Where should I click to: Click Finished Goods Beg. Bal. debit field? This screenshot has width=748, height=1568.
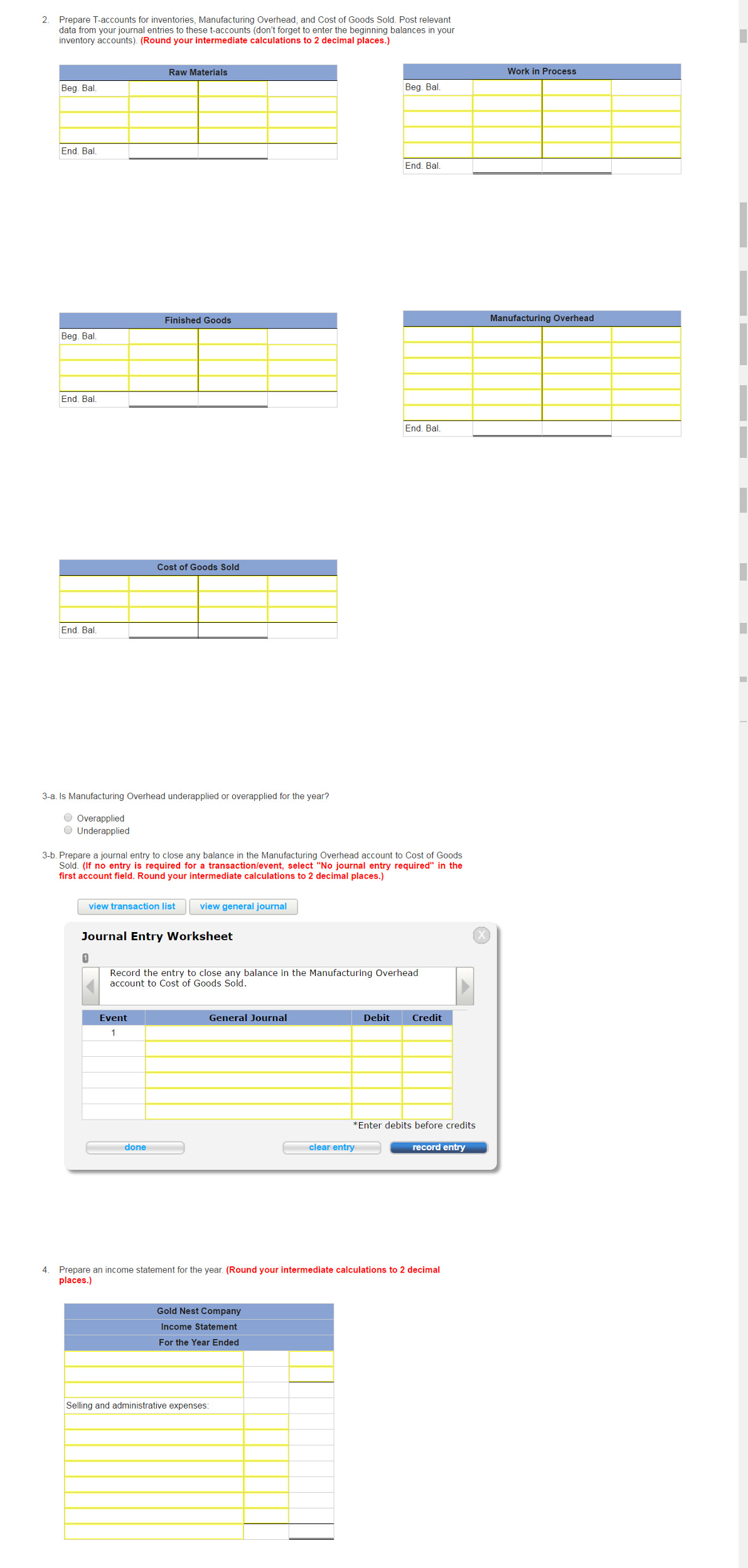163,336
